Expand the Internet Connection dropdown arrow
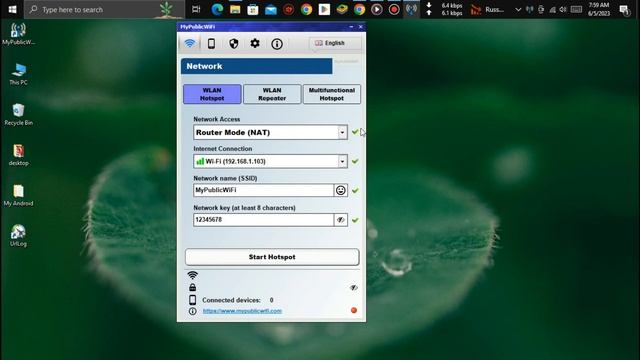Viewport: 640px width, 360px height. click(x=342, y=161)
